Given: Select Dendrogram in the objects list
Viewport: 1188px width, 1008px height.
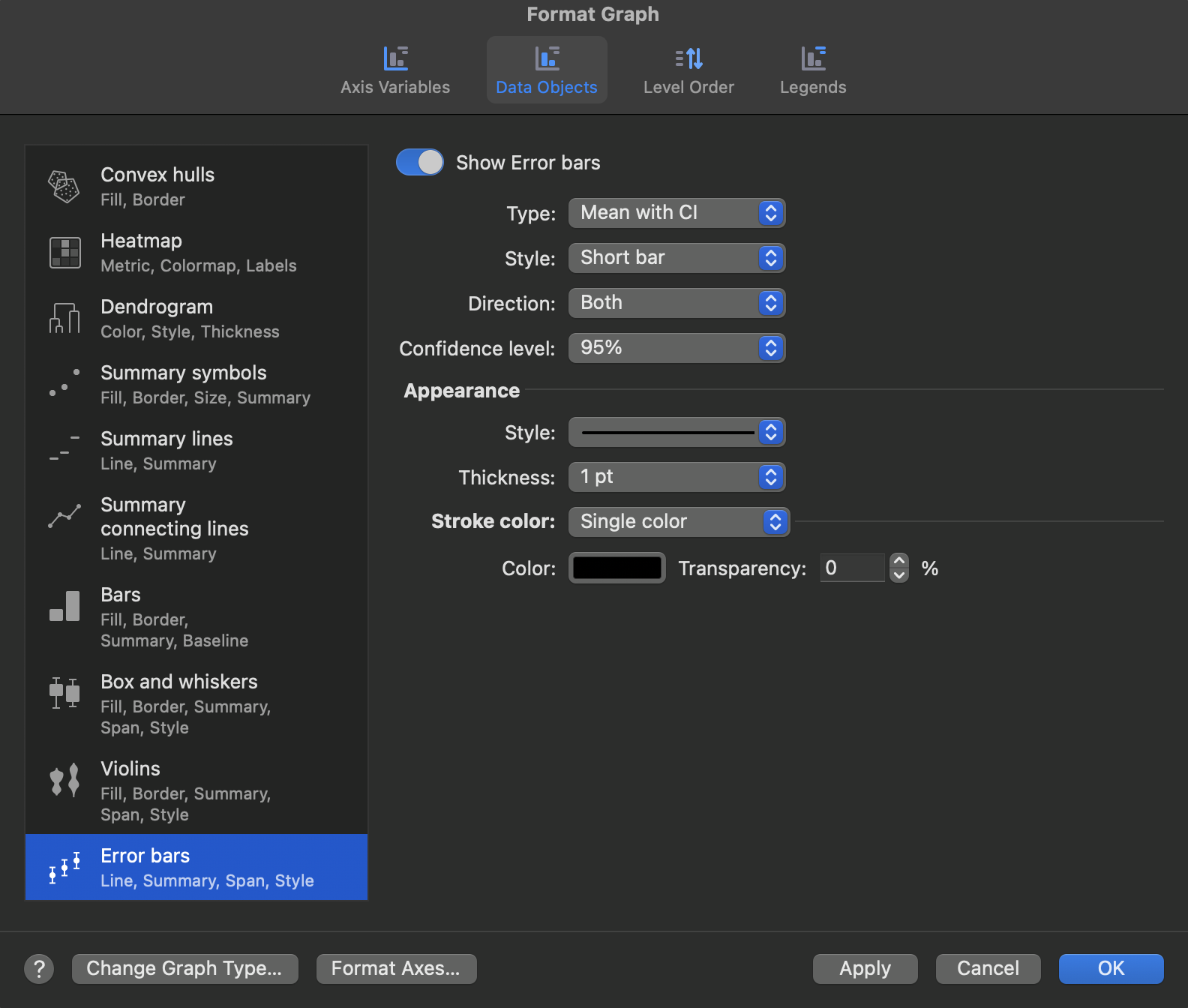Looking at the screenshot, I should coord(196,319).
